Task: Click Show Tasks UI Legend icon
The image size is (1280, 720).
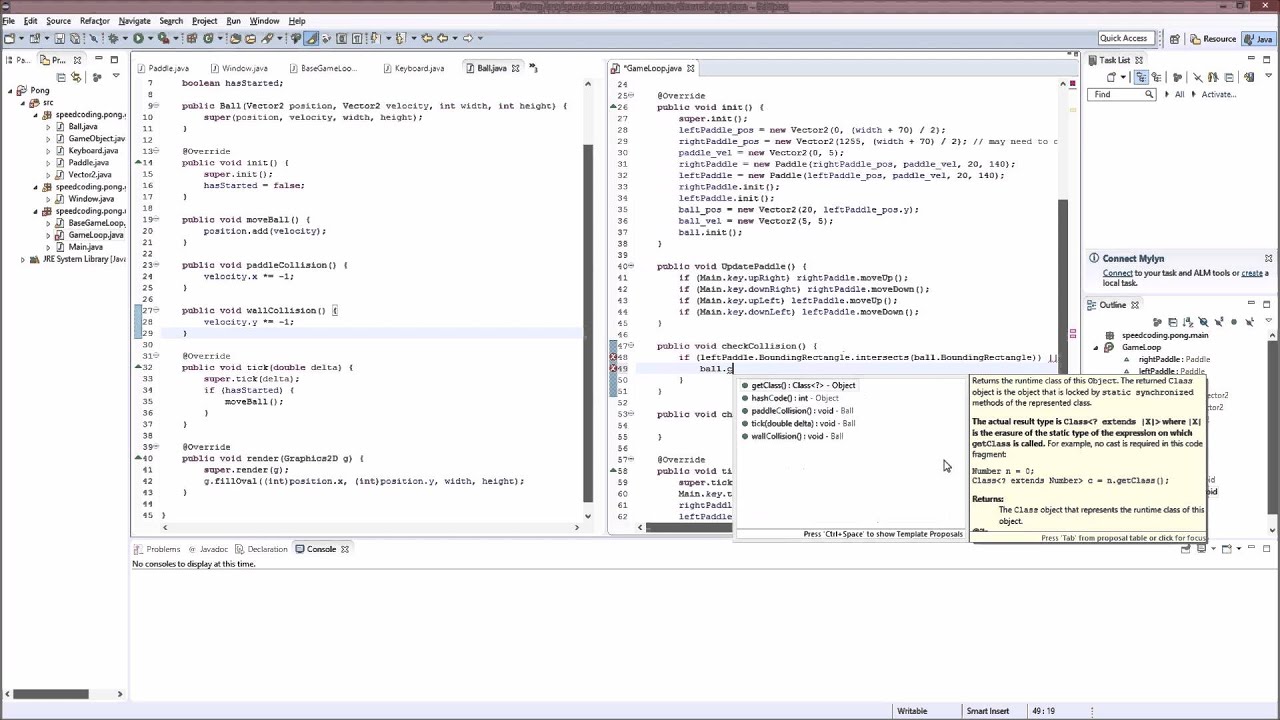Action: point(1249,77)
